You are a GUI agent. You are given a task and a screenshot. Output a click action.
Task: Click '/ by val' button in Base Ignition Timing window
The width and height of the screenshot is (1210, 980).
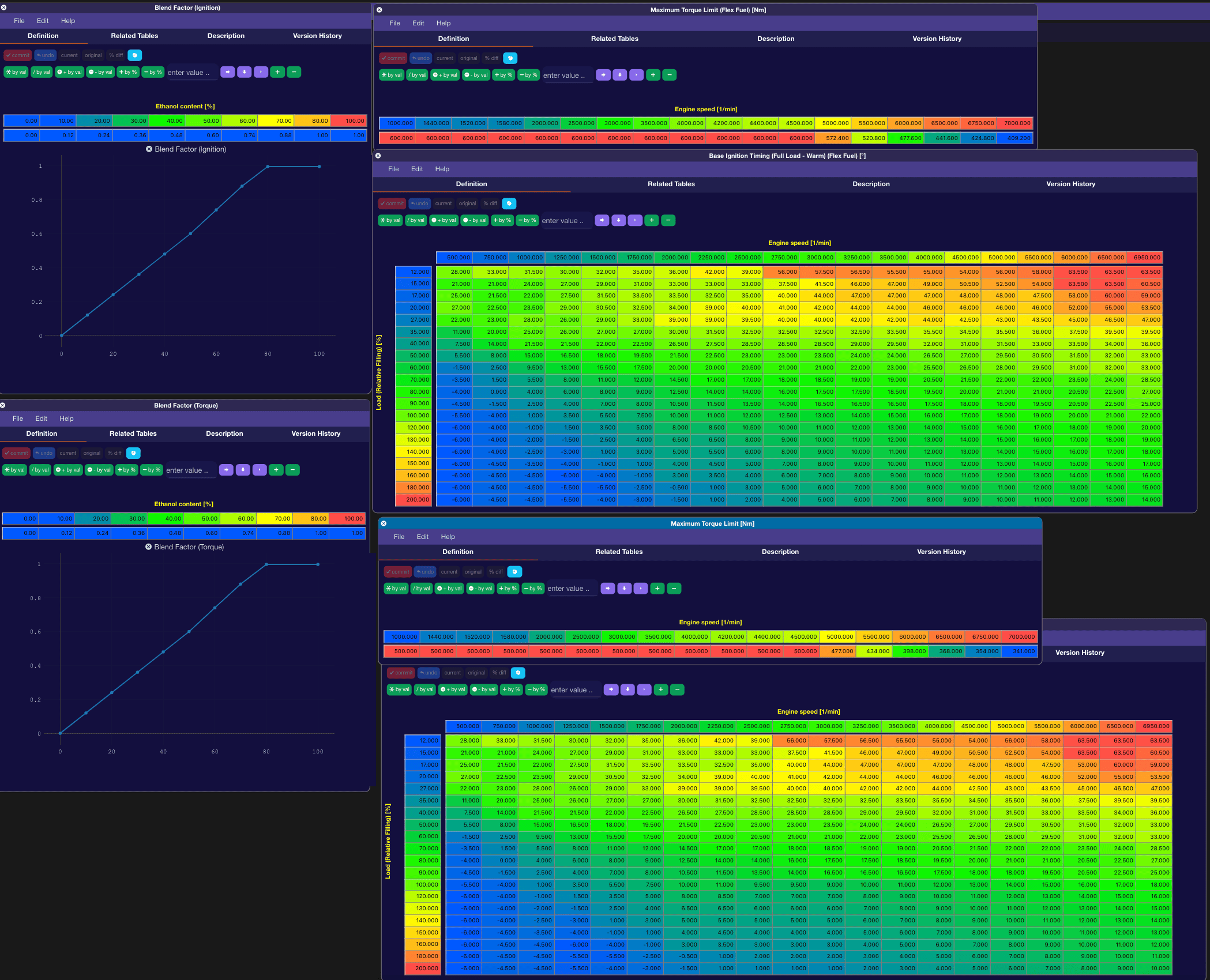click(416, 220)
